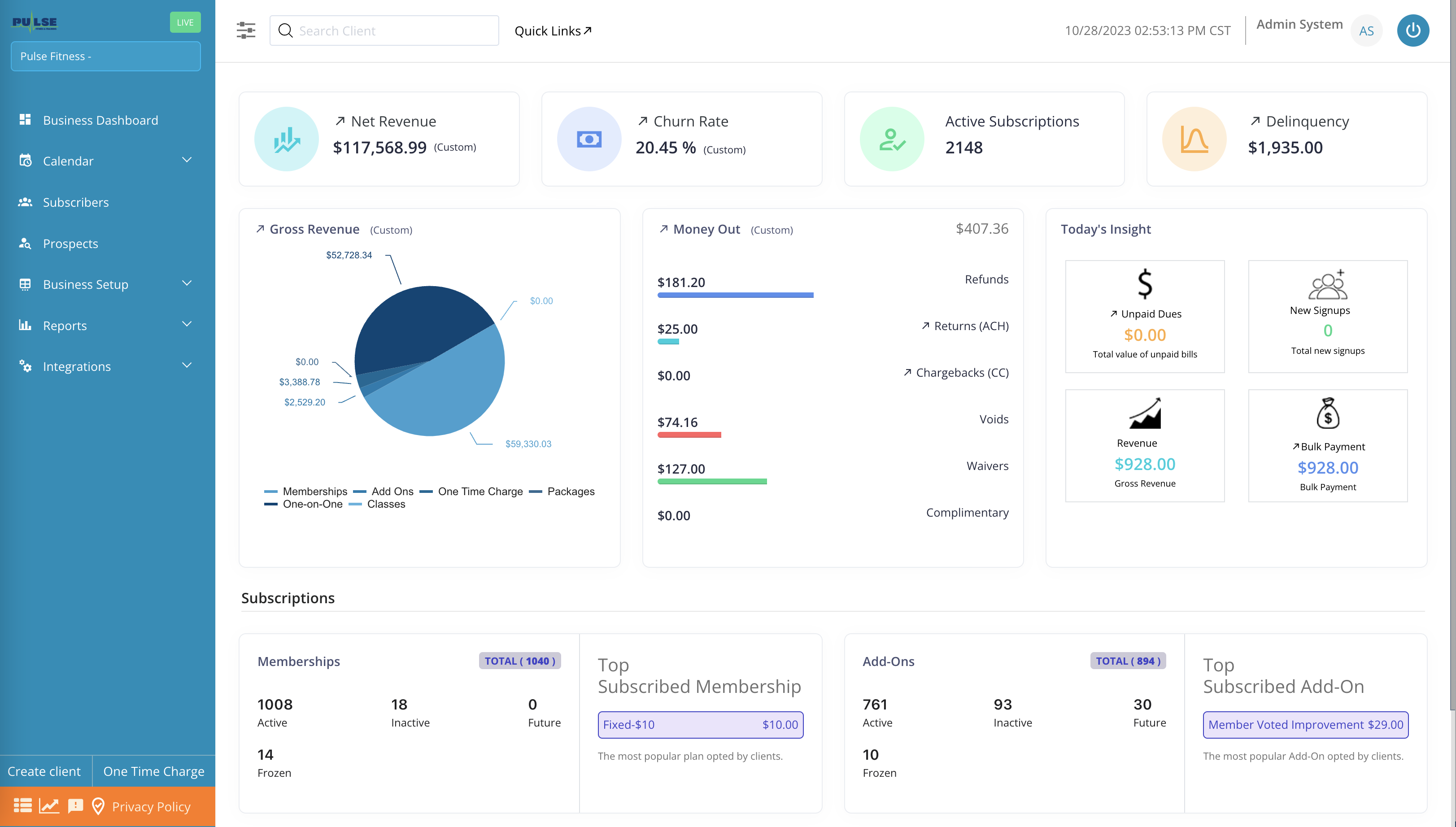Open Quick Links in the top bar

coord(552,30)
